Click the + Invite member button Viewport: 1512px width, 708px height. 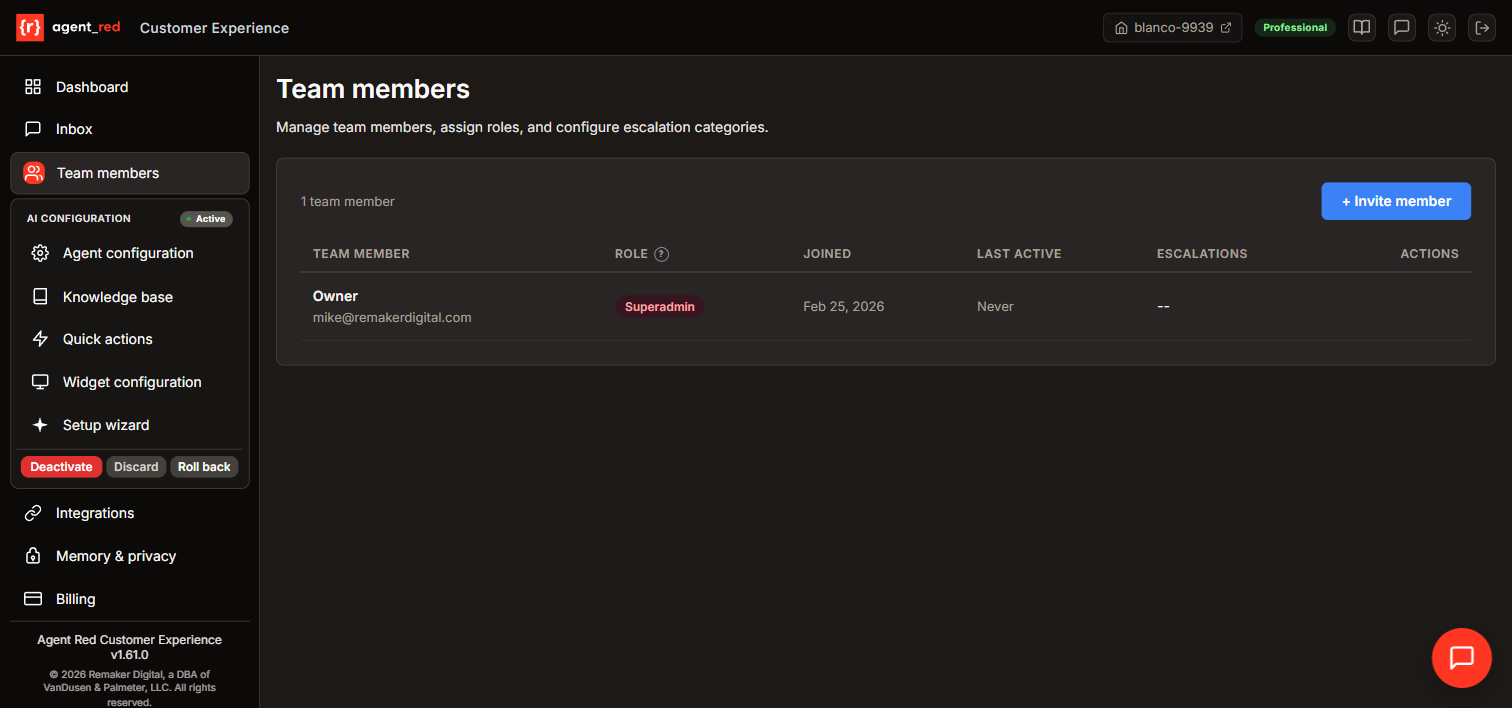(1396, 201)
